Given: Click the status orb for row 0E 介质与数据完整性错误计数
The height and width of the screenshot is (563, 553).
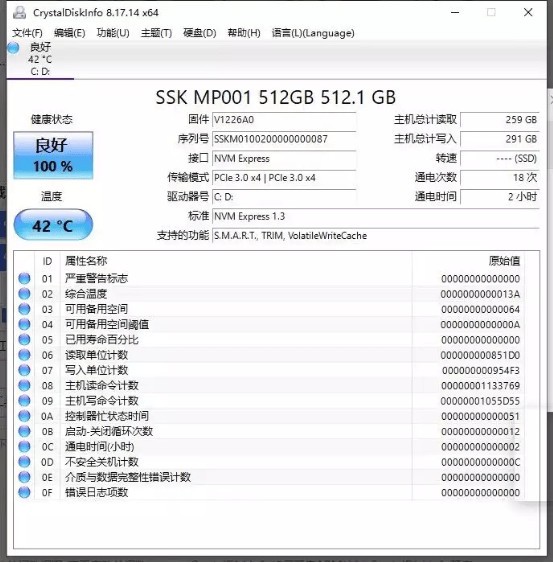Looking at the screenshot, I should [x=24, y=477].
